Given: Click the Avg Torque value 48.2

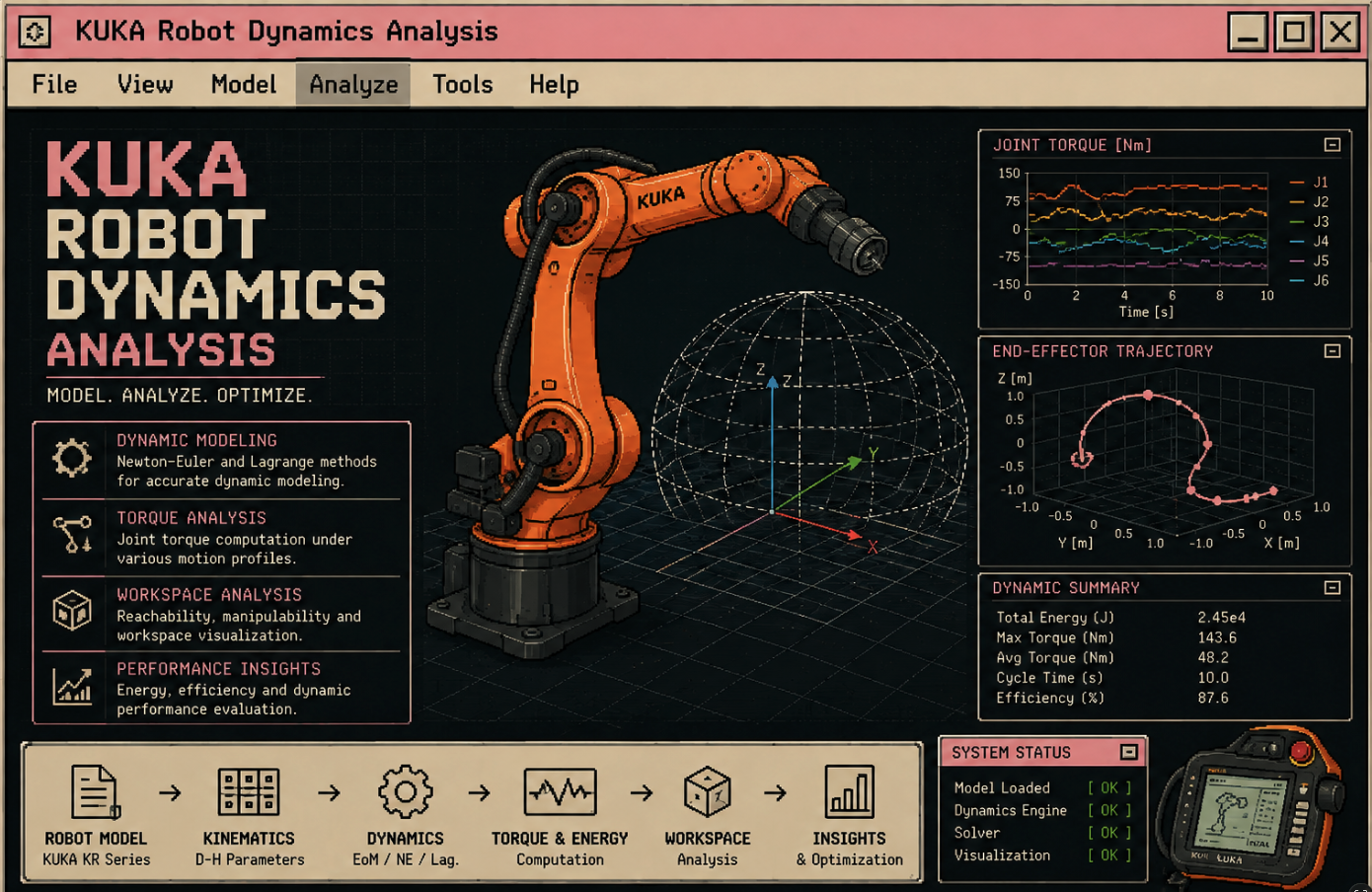Looking at the screenshot, I should click(x=1213, y=658).
